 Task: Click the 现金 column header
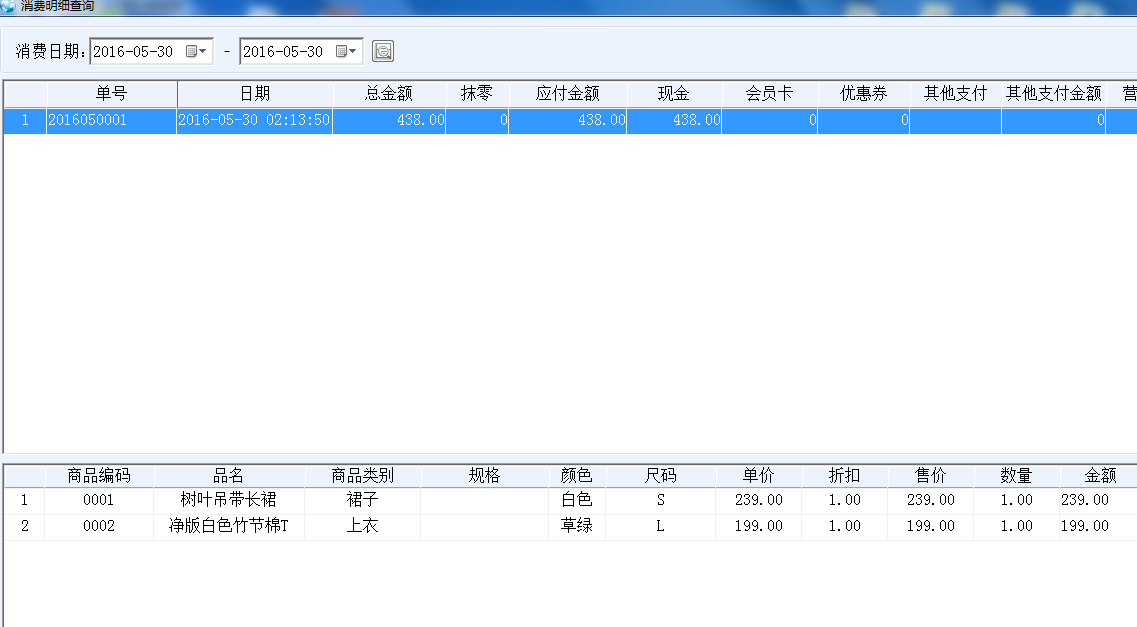(673, 93)
